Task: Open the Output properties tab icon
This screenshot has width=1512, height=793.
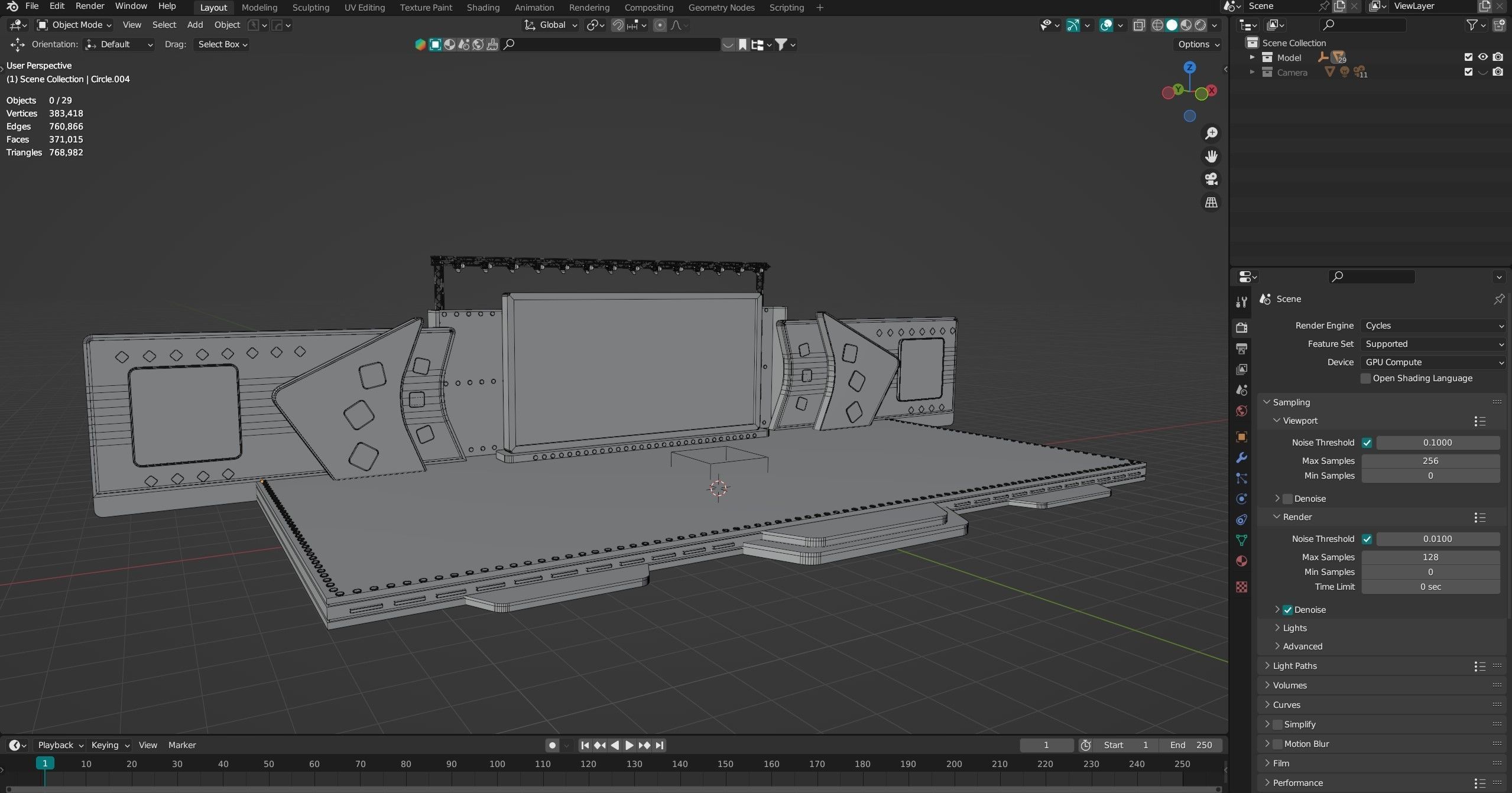Action: (x=1241, y=349)
